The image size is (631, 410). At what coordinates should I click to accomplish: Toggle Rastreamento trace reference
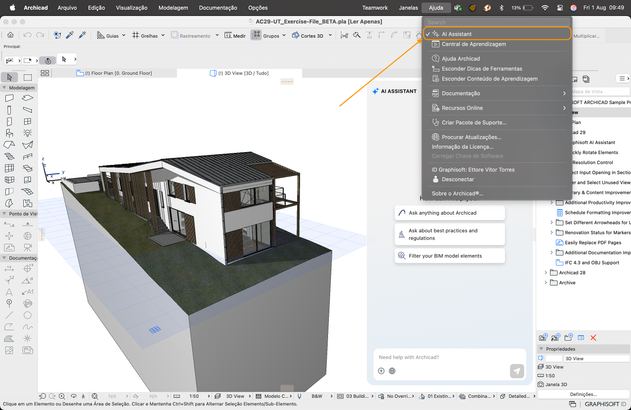coord(188,37)
